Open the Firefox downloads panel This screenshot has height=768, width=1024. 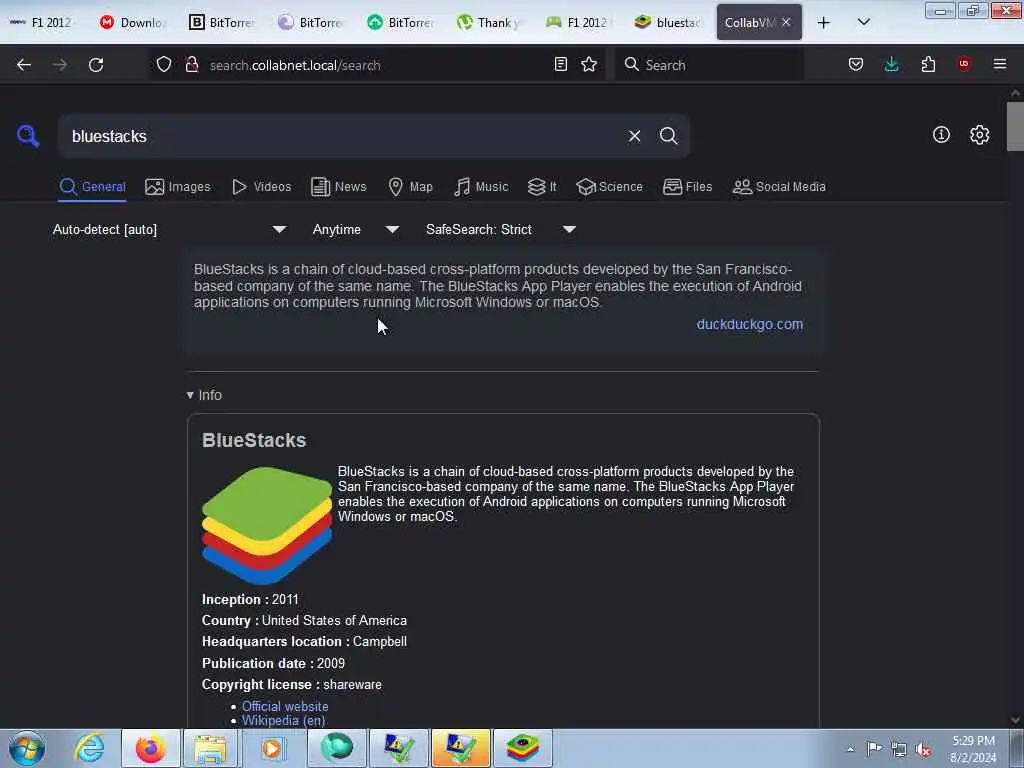891,64
